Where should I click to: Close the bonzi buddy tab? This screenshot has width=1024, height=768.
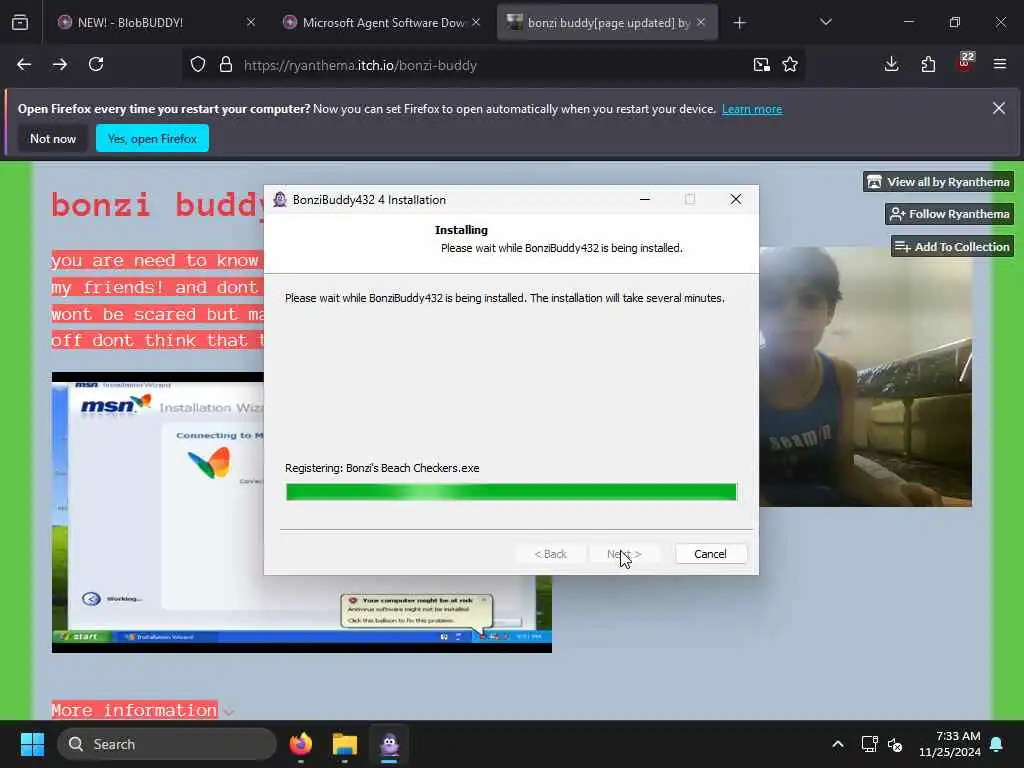[701, 23]
